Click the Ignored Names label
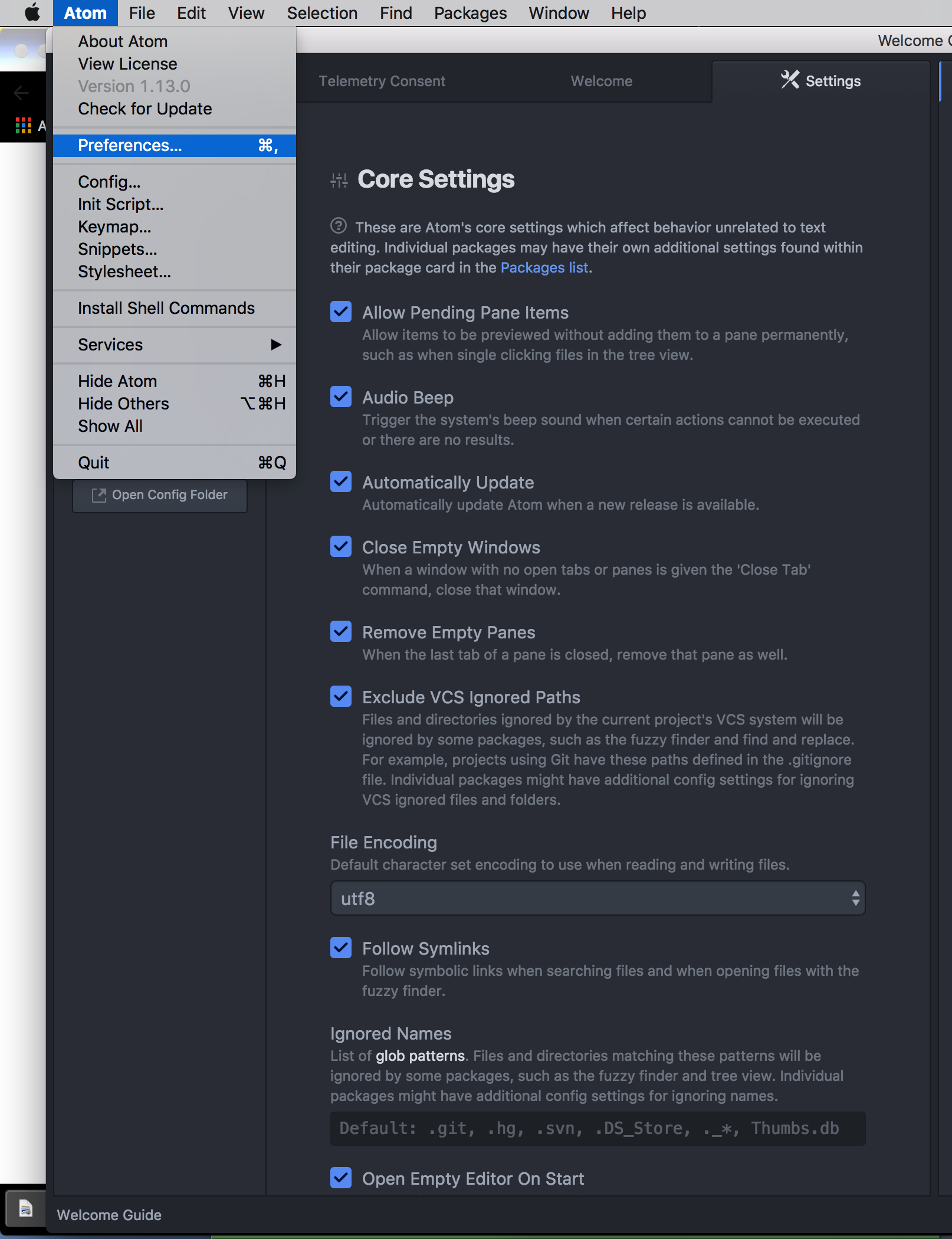The image size is (952, 1239). click(x=390, y=1034)
